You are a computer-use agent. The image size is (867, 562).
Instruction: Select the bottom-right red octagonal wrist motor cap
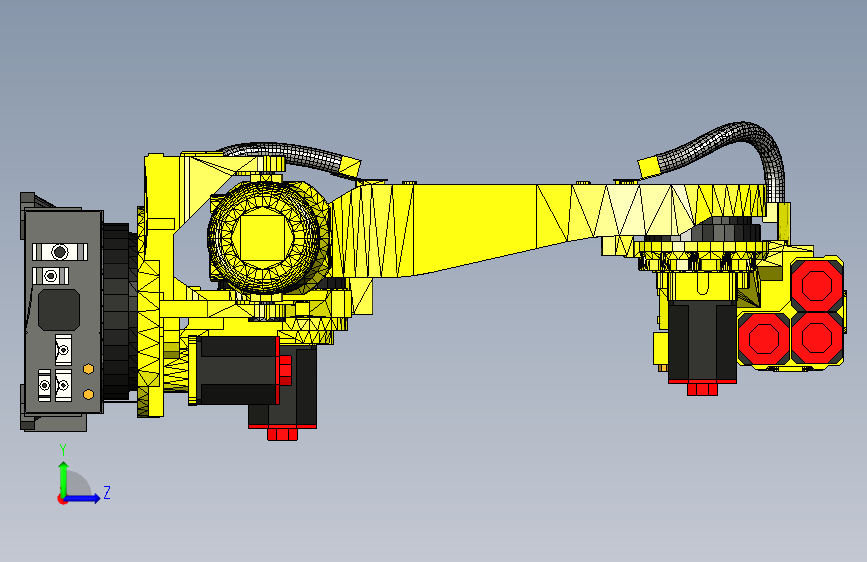tap(817, 337)
